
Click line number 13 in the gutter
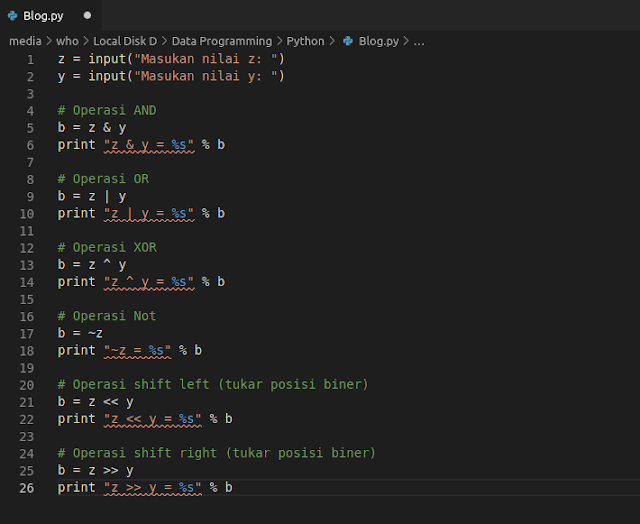point(27,266)
